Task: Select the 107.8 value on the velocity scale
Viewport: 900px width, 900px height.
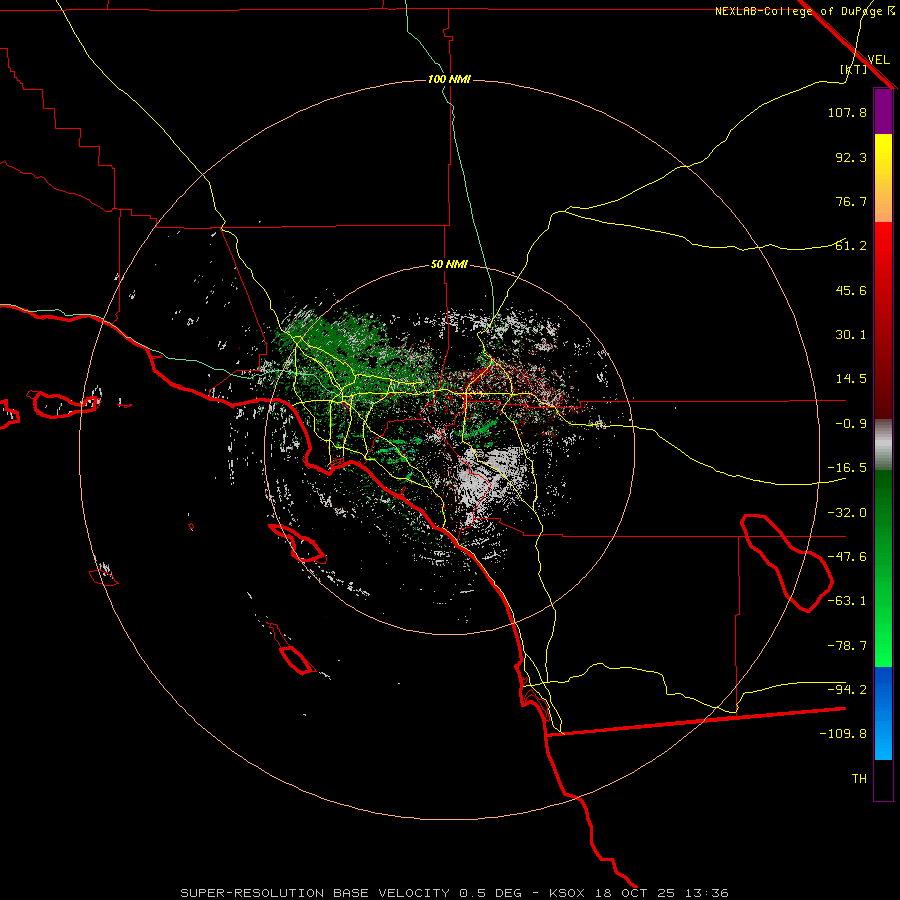Action: [x=847, y=112]
